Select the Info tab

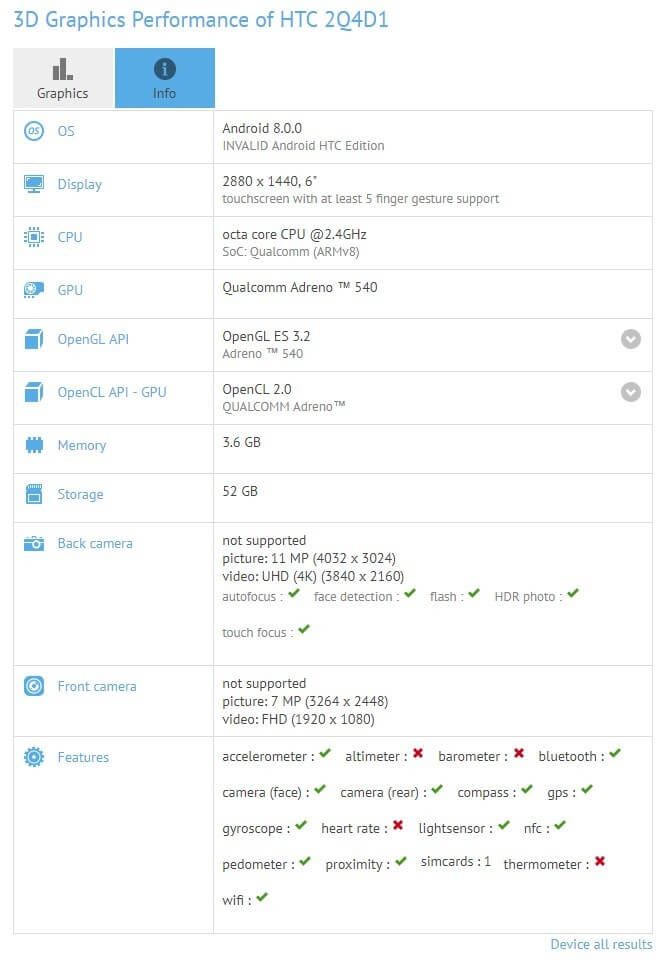(x=164, y=78)
